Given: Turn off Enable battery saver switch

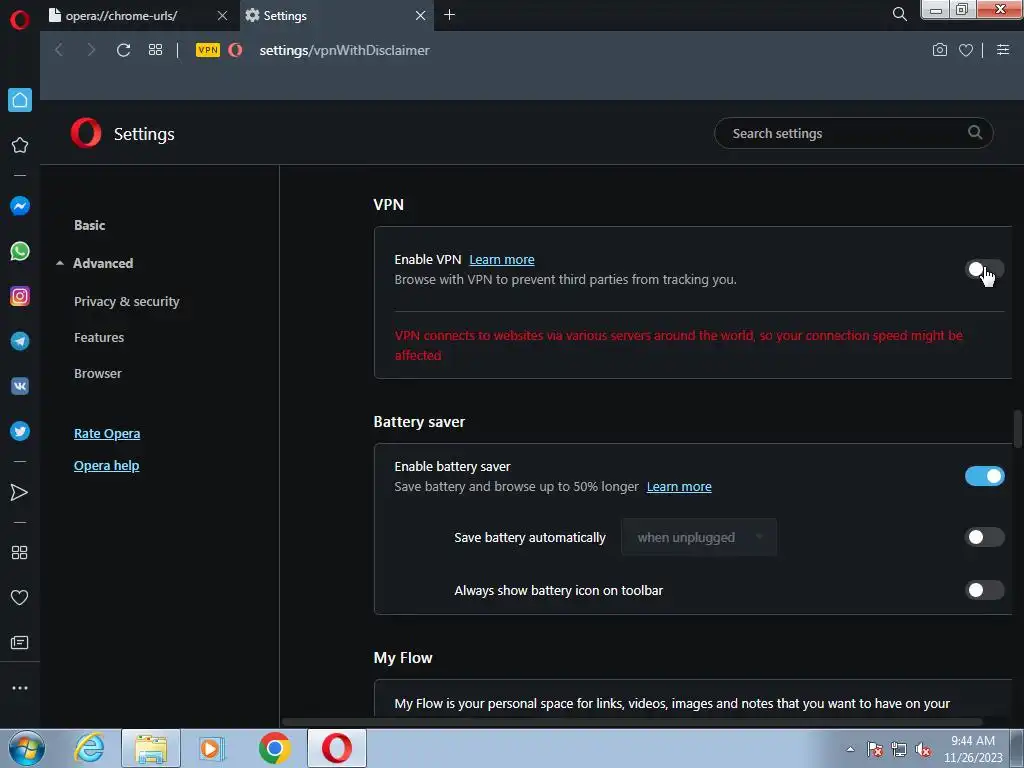Looking at the screenshot, I should 984,476.
